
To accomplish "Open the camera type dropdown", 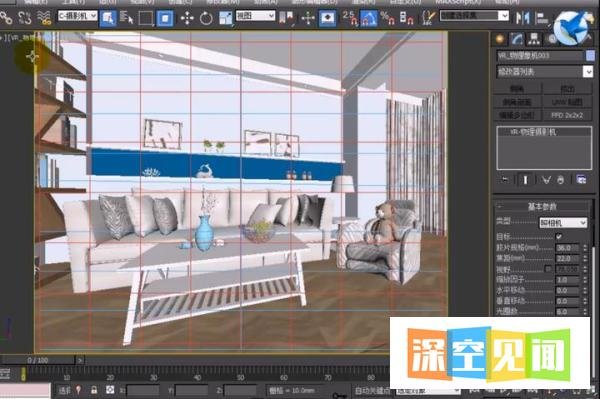I will (563, 223).
